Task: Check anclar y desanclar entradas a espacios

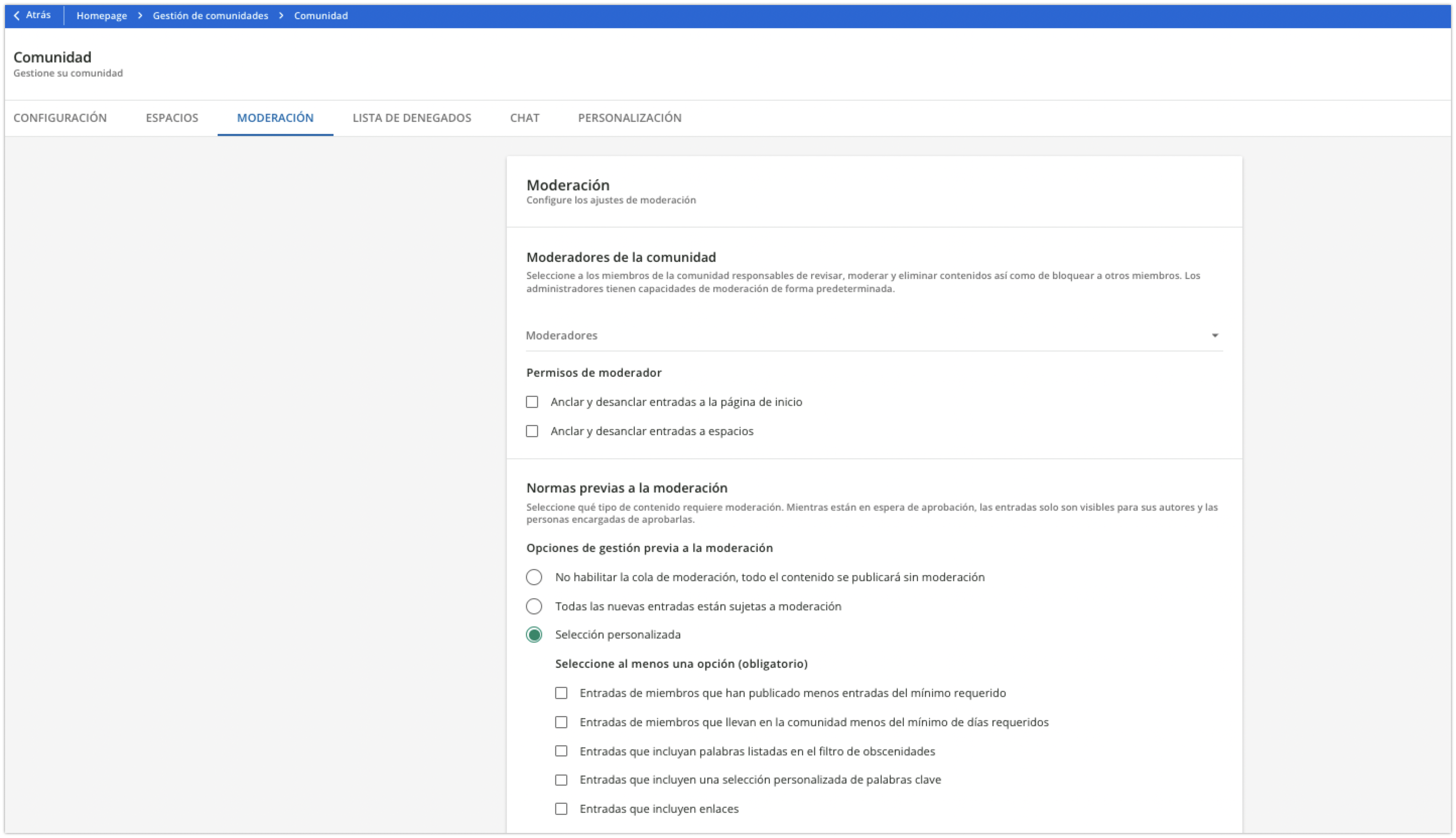Action: (x=532, y=431)
